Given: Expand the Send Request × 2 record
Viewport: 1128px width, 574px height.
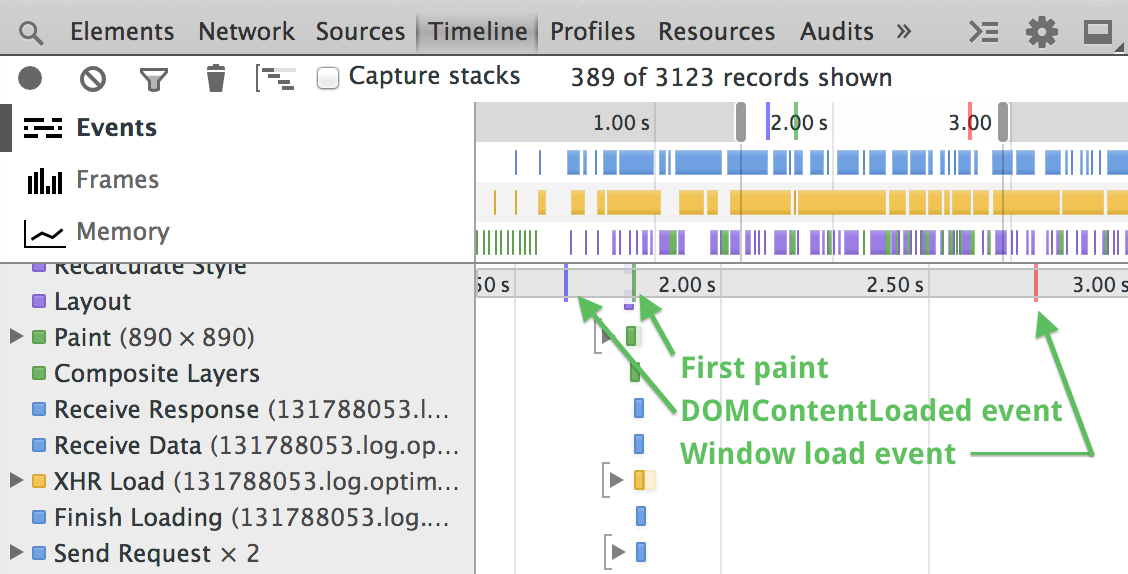Looking at the screenshot, I should coord(16,553).
